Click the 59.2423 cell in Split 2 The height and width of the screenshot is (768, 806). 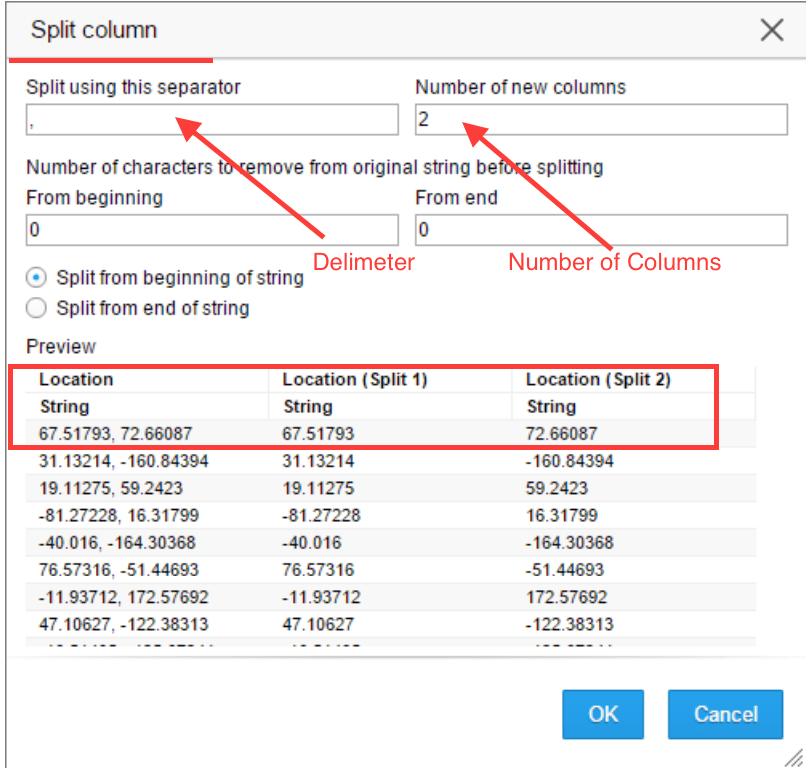coord(556,488)
